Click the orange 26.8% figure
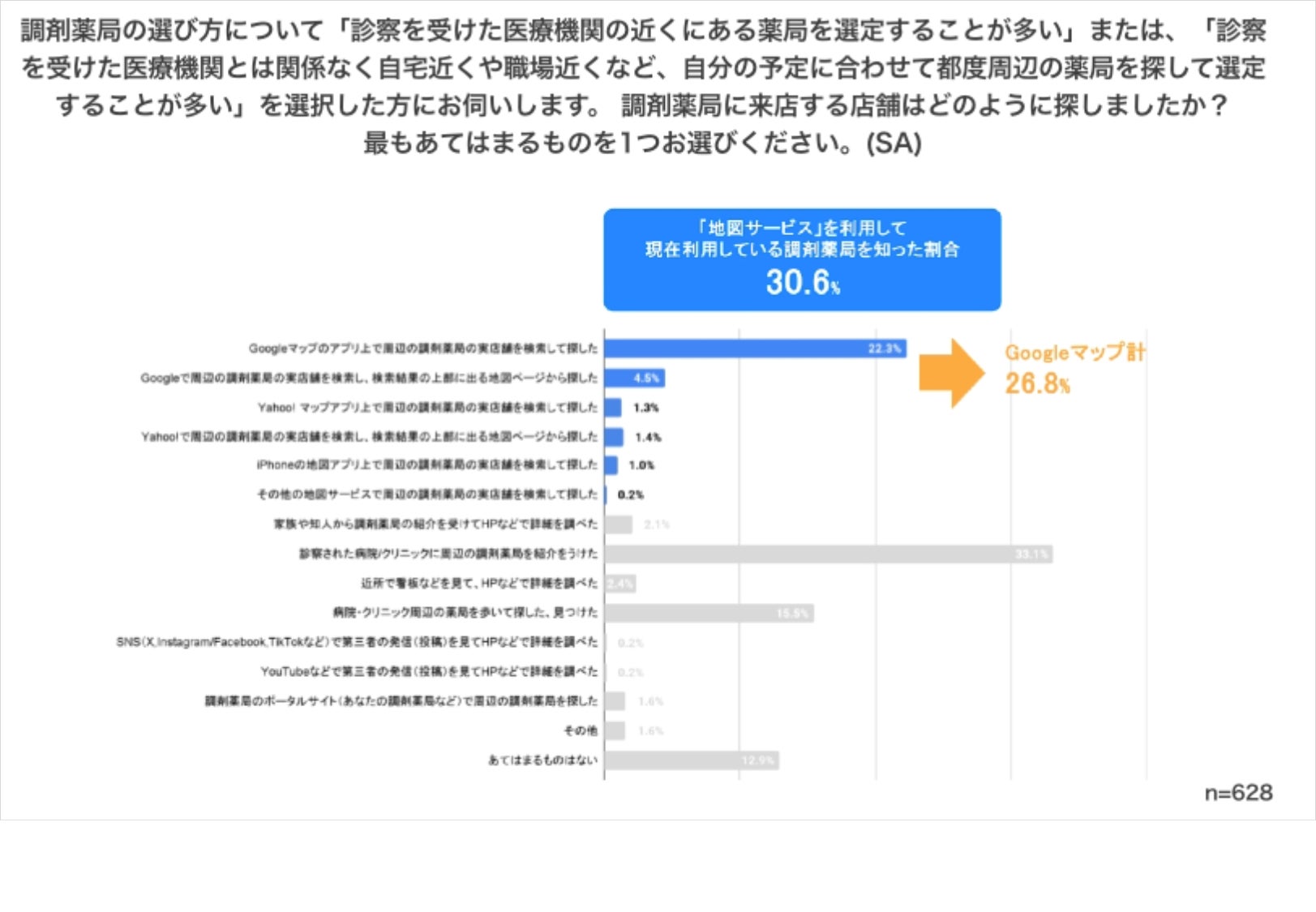This screenshot has height=912, width=1316. [x=1037, y=383]
